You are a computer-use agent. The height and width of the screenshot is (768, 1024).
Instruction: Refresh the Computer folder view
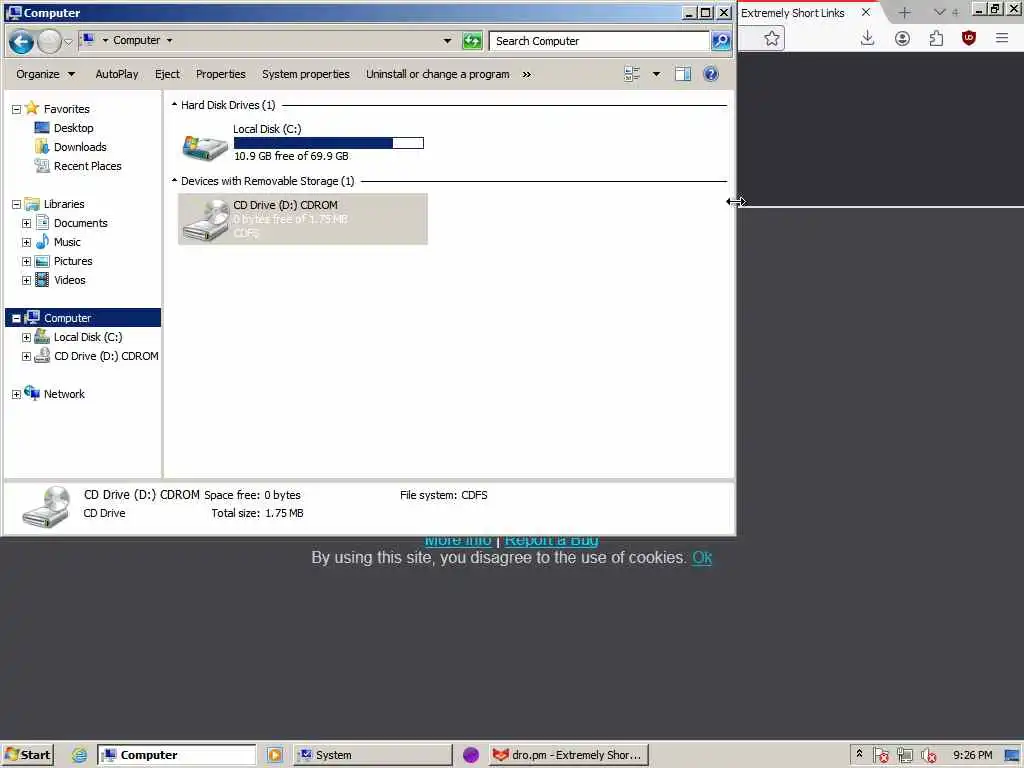472,41
